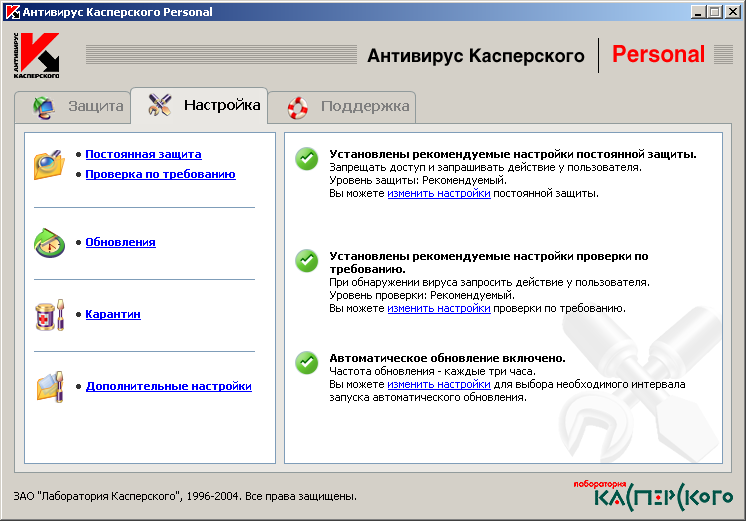Click the green checkmark beside Автоматическое обновление status

(x=307, y=363)
